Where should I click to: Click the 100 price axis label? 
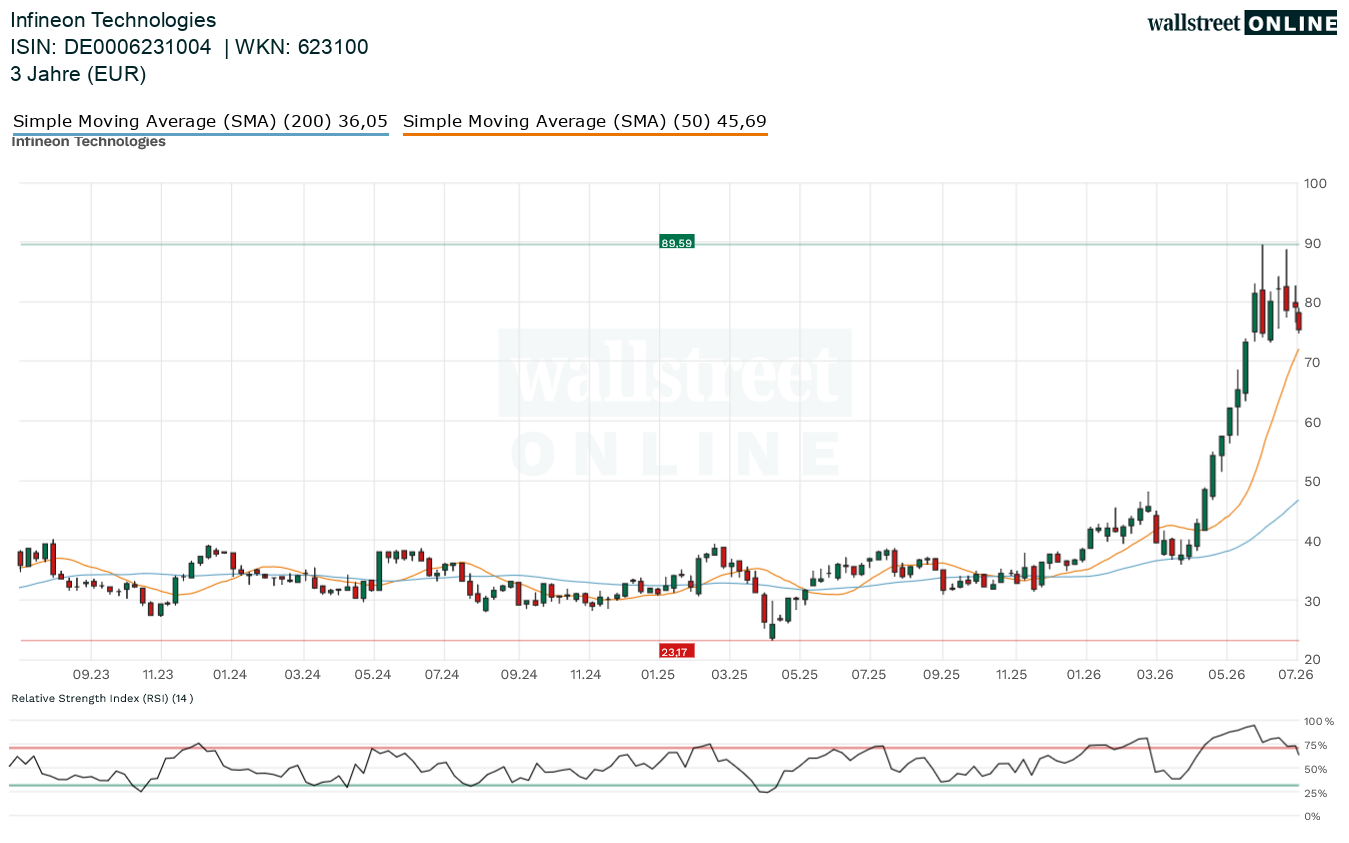[1315, 183]
